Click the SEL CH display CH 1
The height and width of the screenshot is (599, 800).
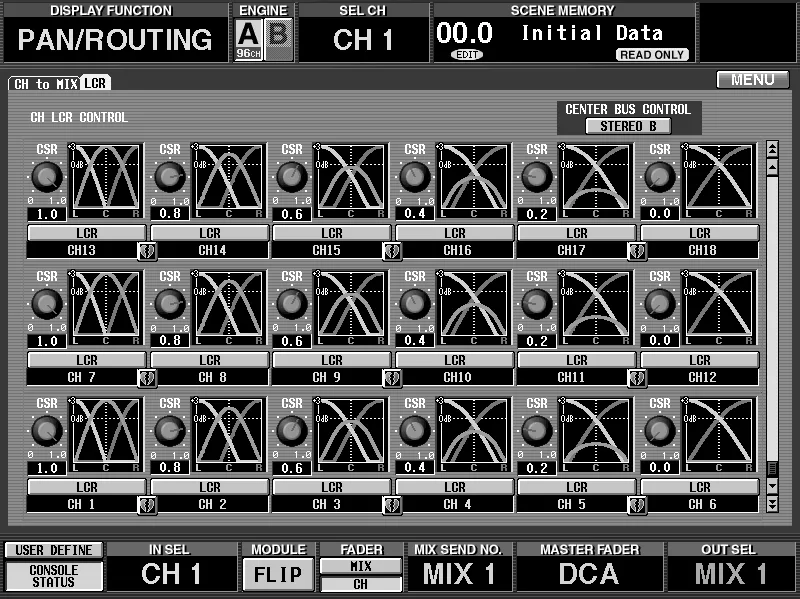click(x=363, y=40)
